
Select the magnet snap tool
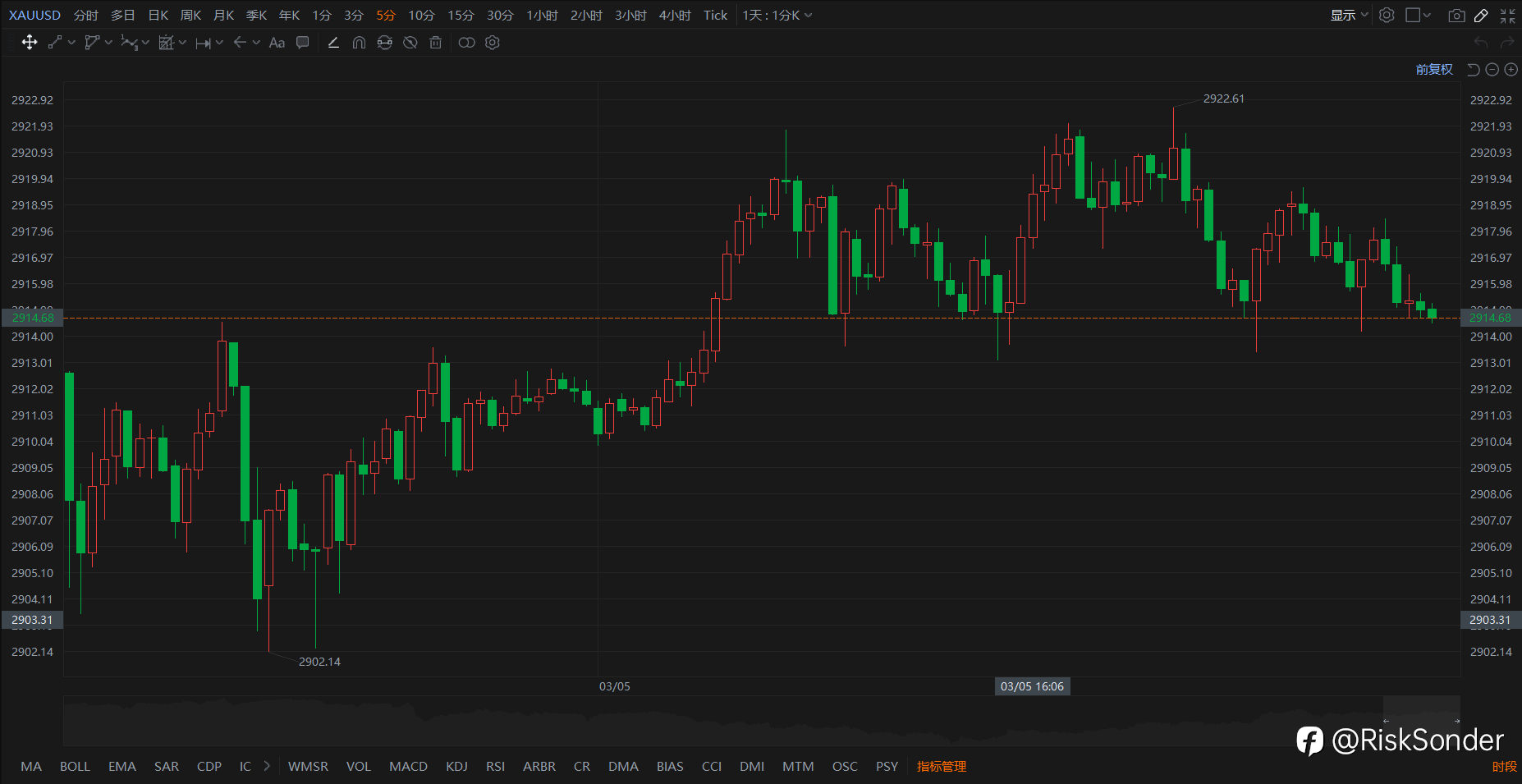[x=359, y=43]
